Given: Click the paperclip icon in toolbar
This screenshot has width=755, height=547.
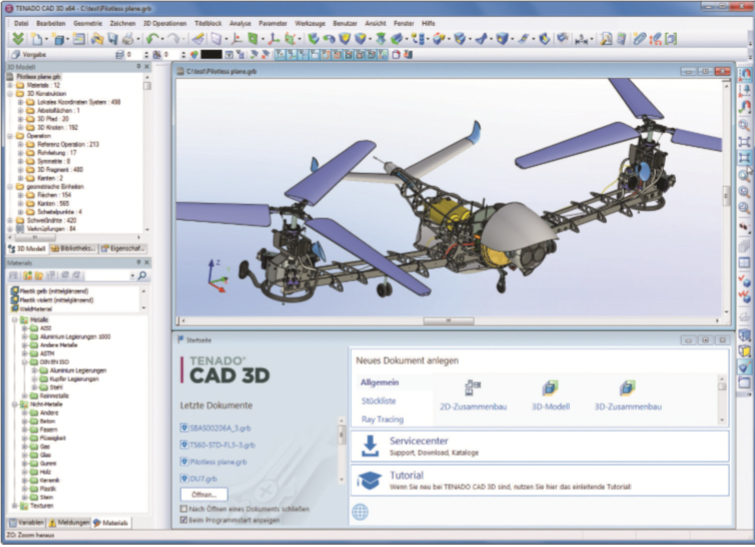Looking at the screenshot, I should point(639,39).
